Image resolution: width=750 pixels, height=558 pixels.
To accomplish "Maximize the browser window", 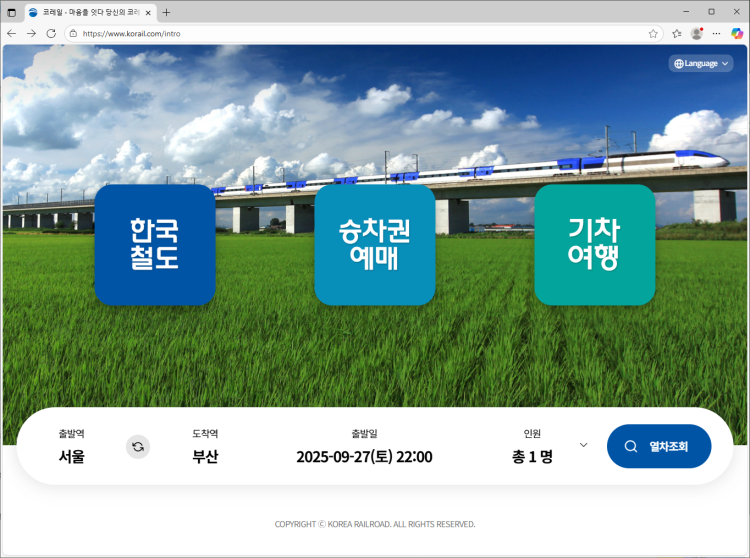I will [712, 11].
